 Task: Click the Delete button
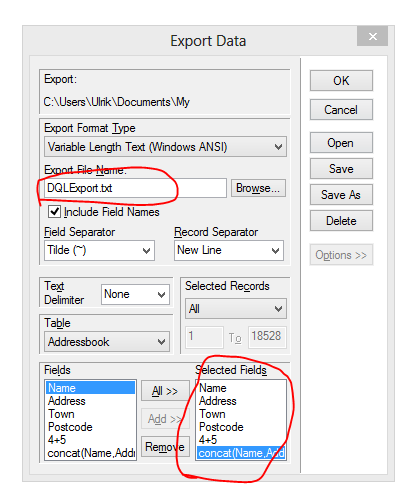341,221
